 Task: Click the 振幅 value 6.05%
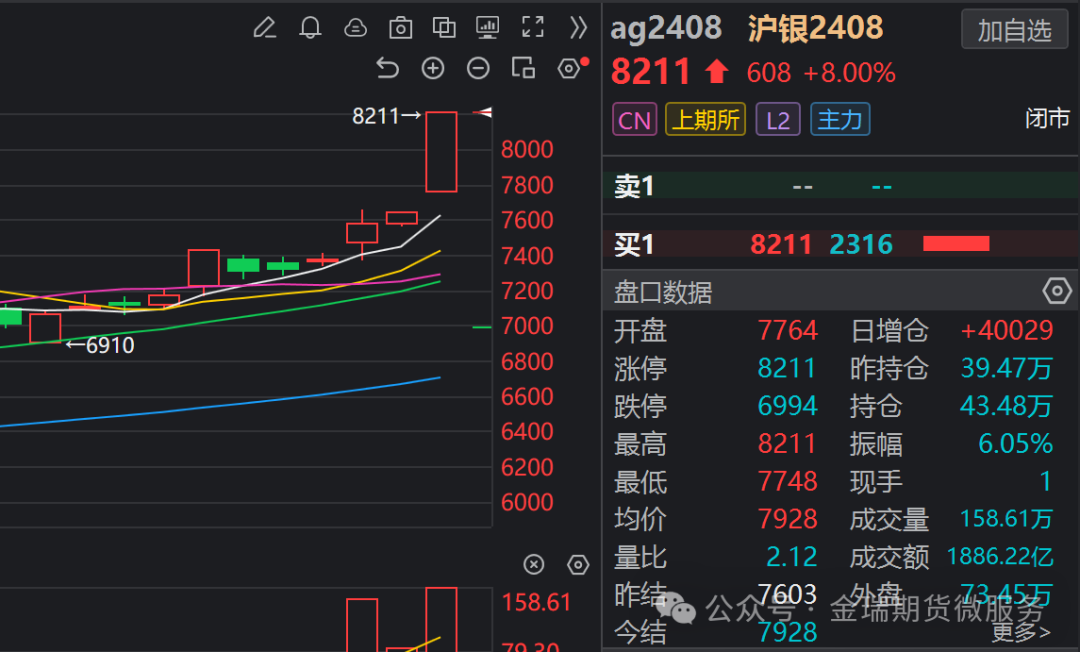(x=1015, y=443)
